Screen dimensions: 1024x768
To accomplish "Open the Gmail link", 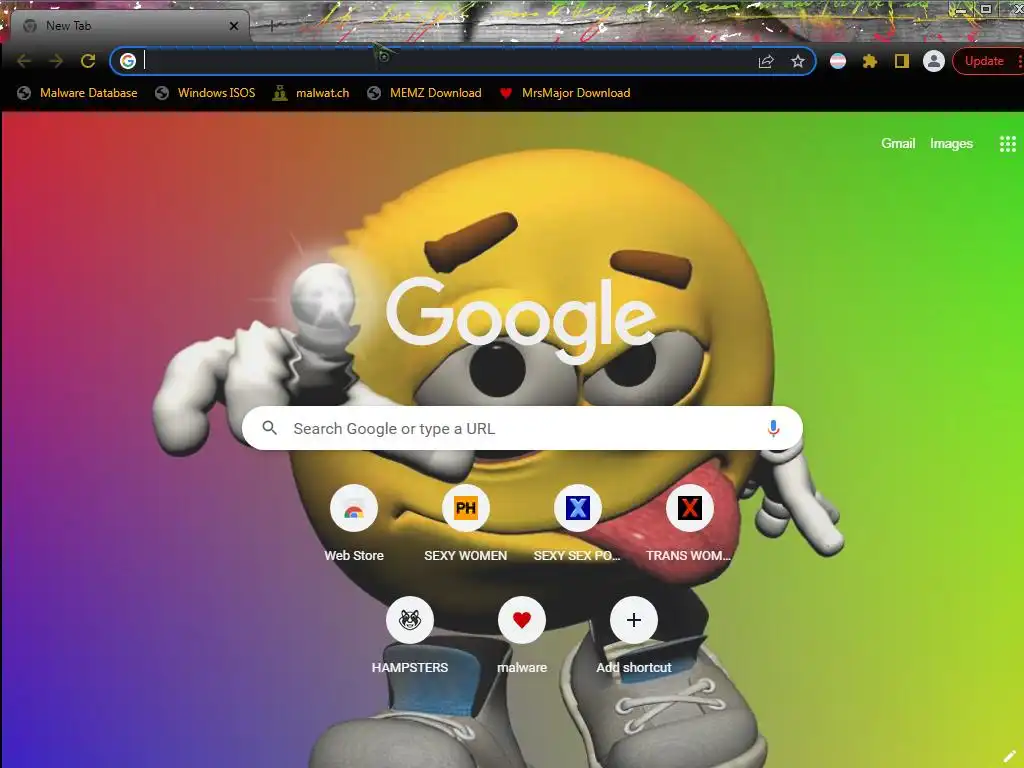I will pos(898,144).
